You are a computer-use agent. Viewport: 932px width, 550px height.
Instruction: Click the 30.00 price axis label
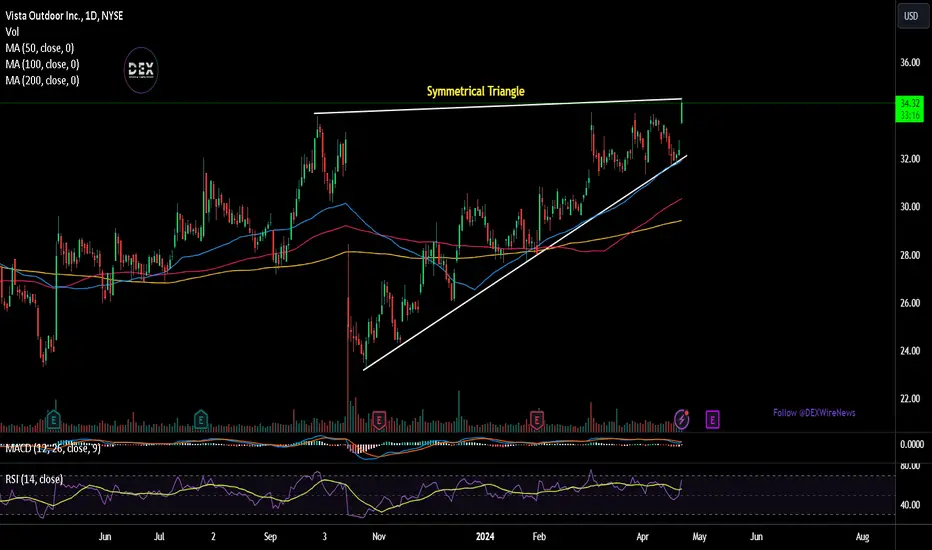910,206
